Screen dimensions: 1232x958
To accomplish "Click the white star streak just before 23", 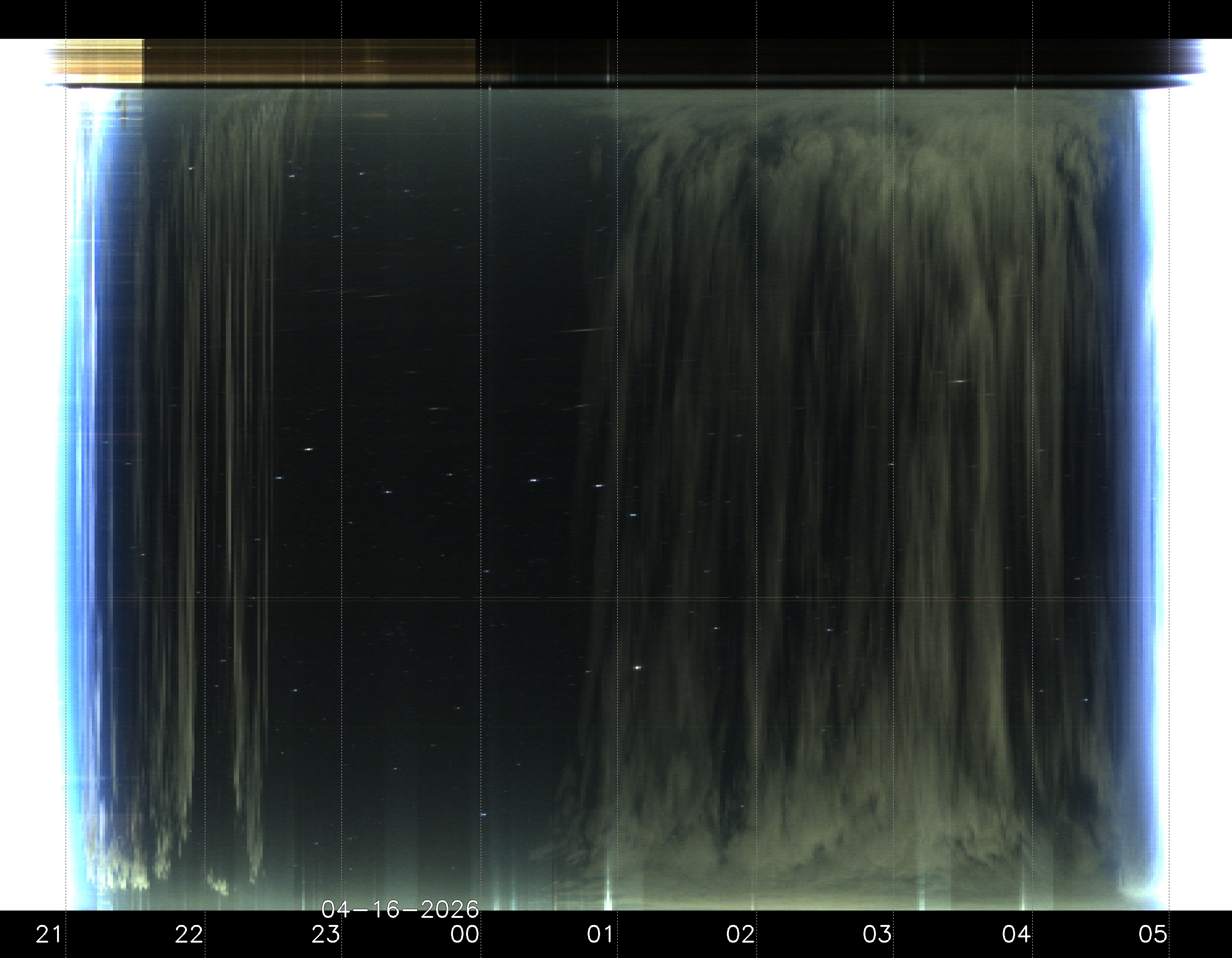I will point(308,449).
